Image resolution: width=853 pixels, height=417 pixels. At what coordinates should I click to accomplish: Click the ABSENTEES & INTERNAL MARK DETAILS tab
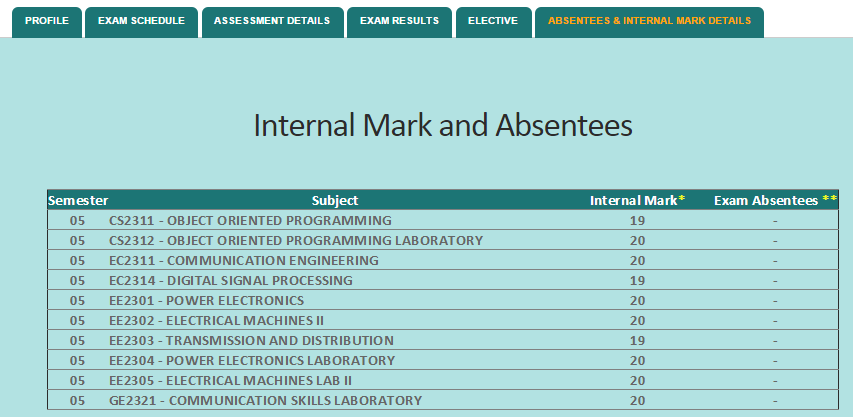click(650, 22)
